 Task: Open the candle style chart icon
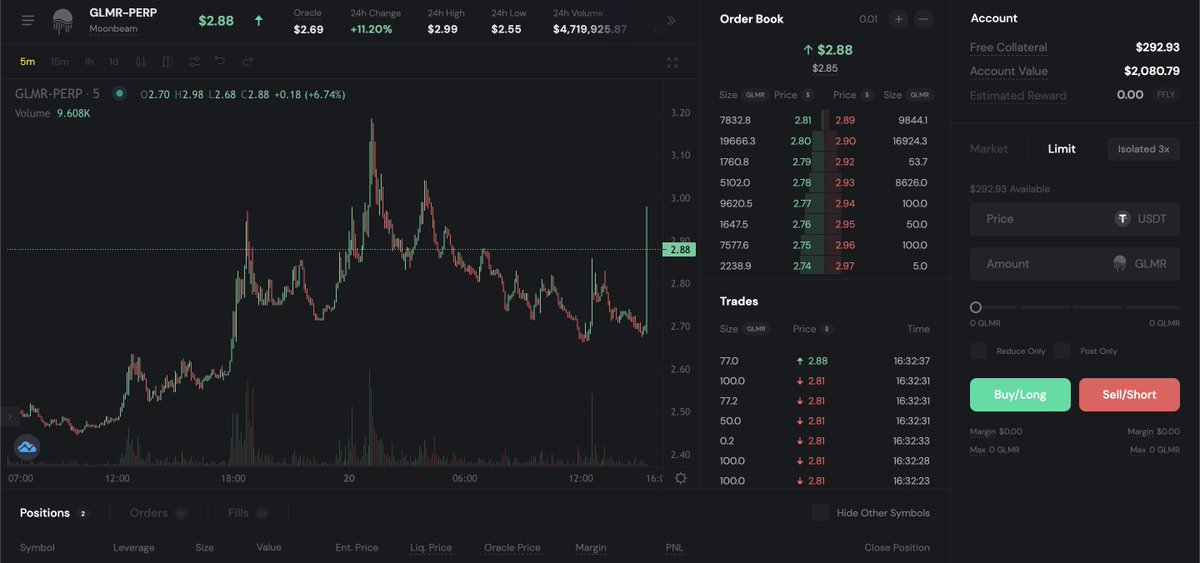(x=141, y=62)
